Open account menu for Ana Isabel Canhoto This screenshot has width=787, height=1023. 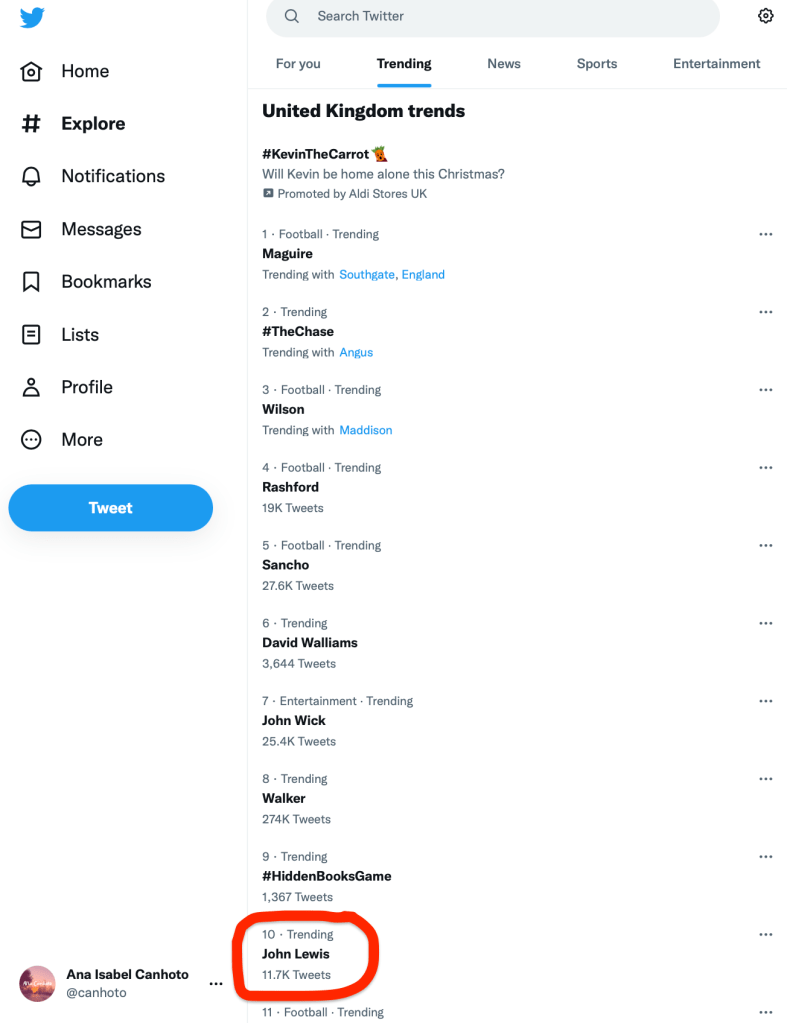tap(216, 984)
